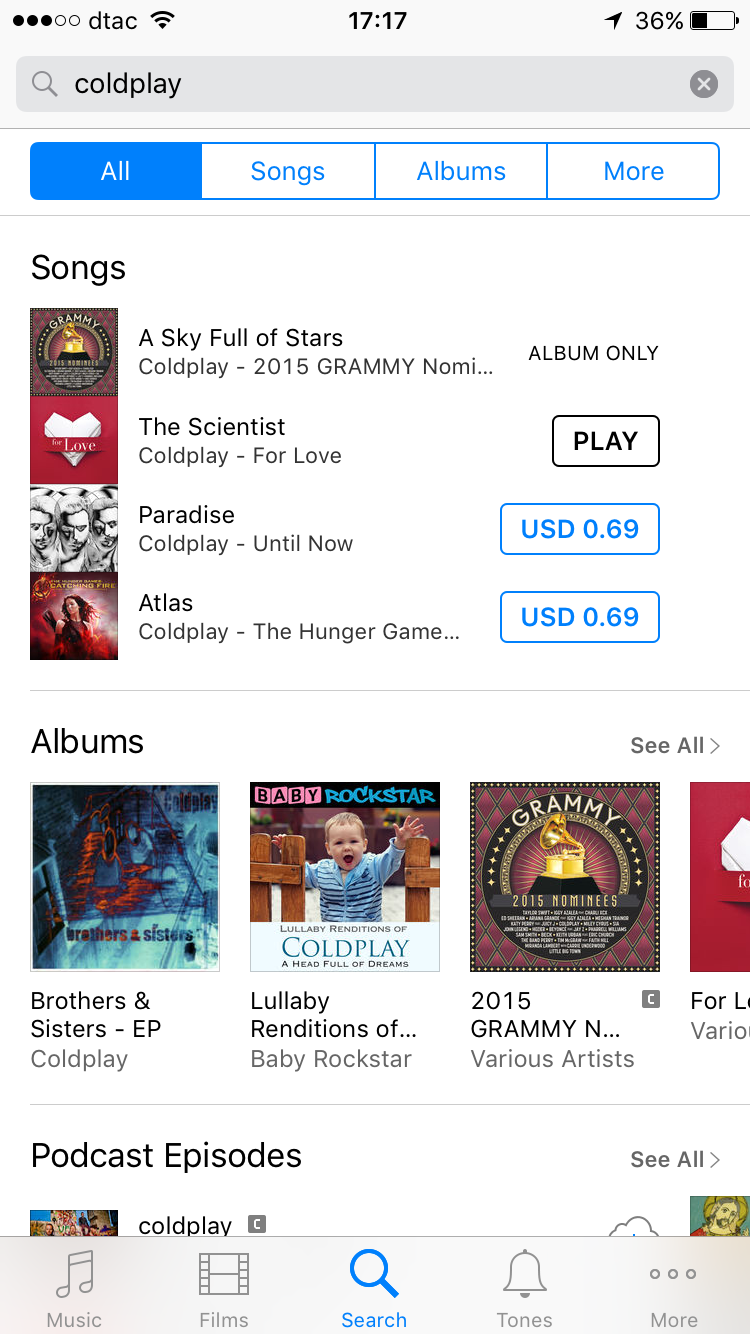Play The Scientist preview with PLAY button
The height and width of the screenshot is (1334, 750).
pyautogui.click(x=606, y=441)
